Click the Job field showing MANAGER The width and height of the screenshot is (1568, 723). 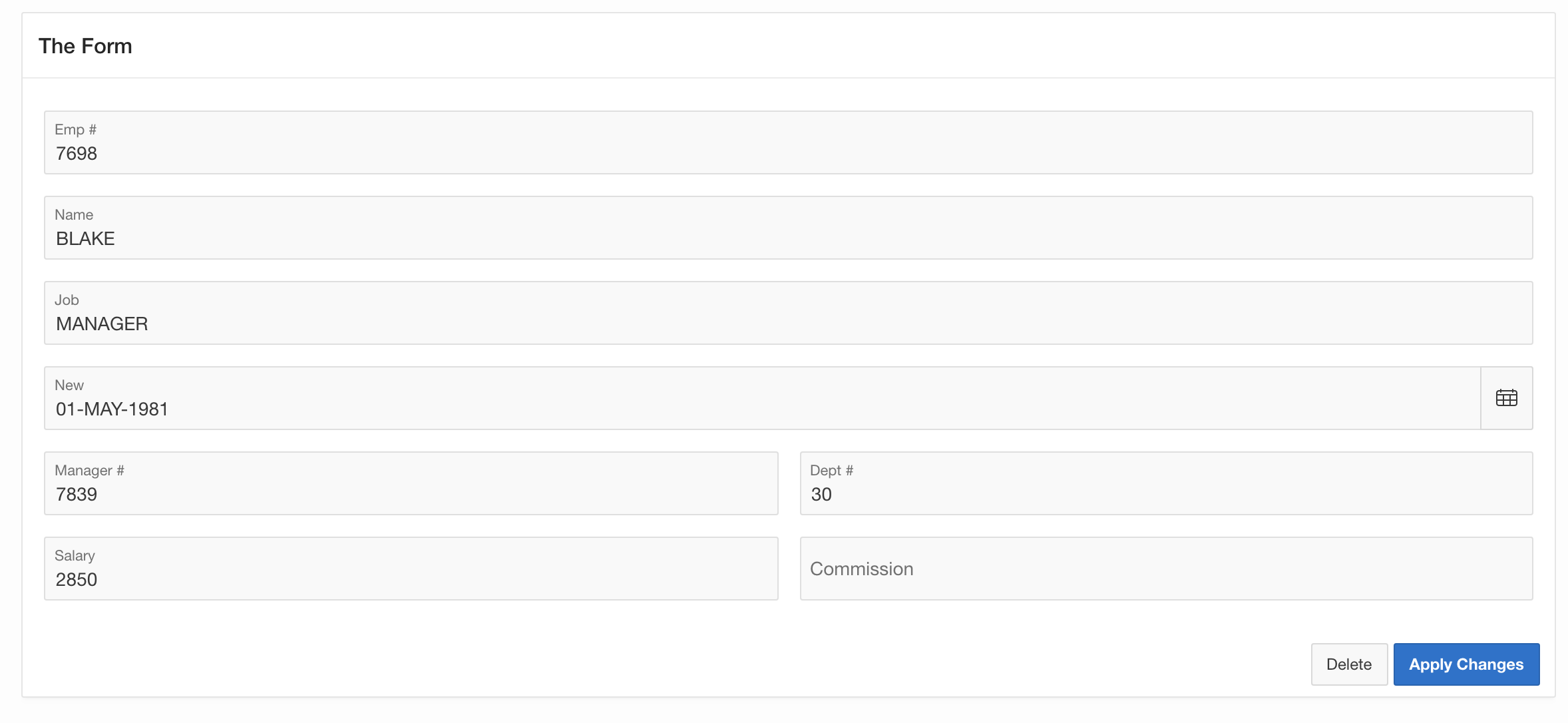click(x=788, y=324)
